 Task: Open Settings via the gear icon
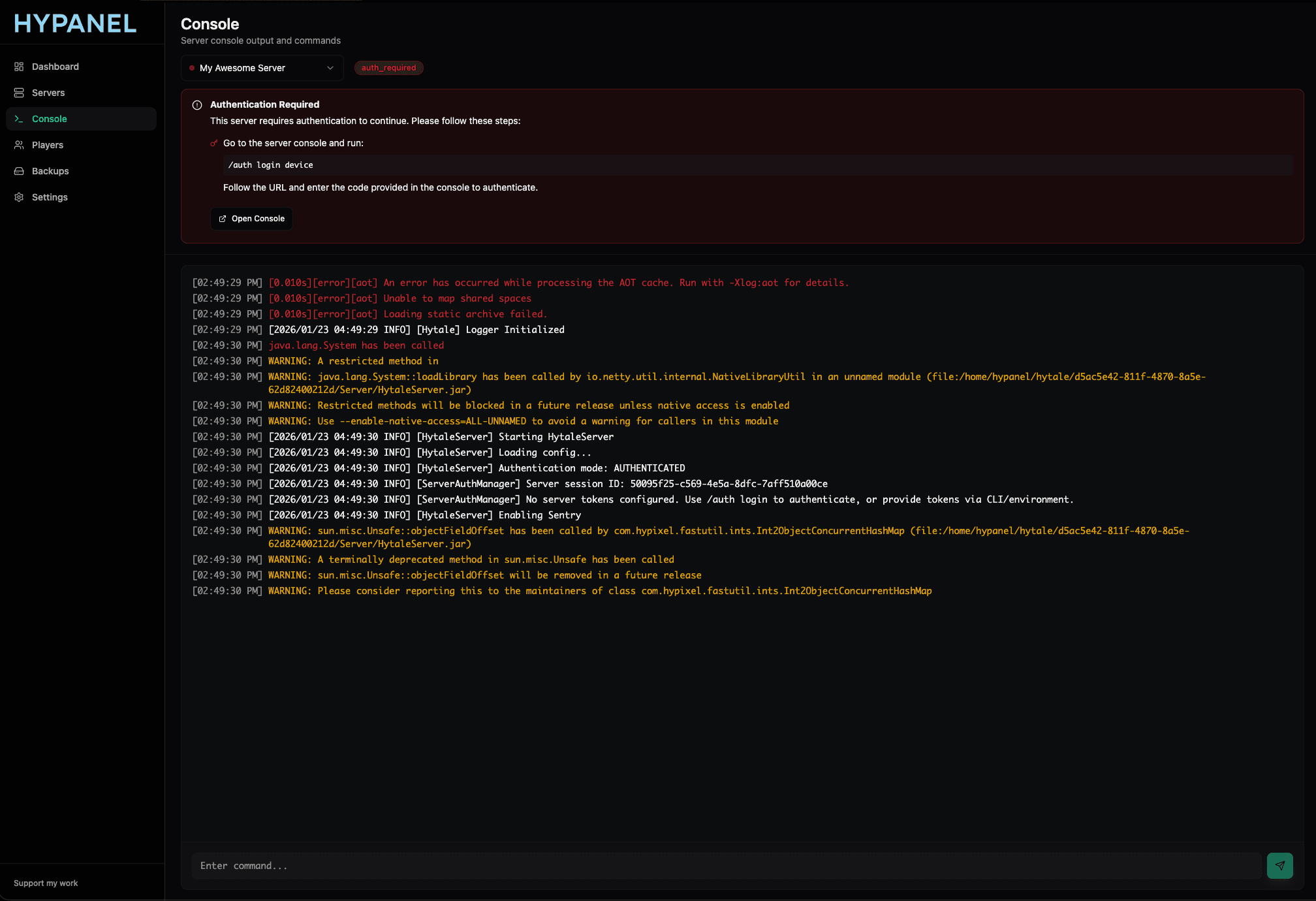coord(19,197)
